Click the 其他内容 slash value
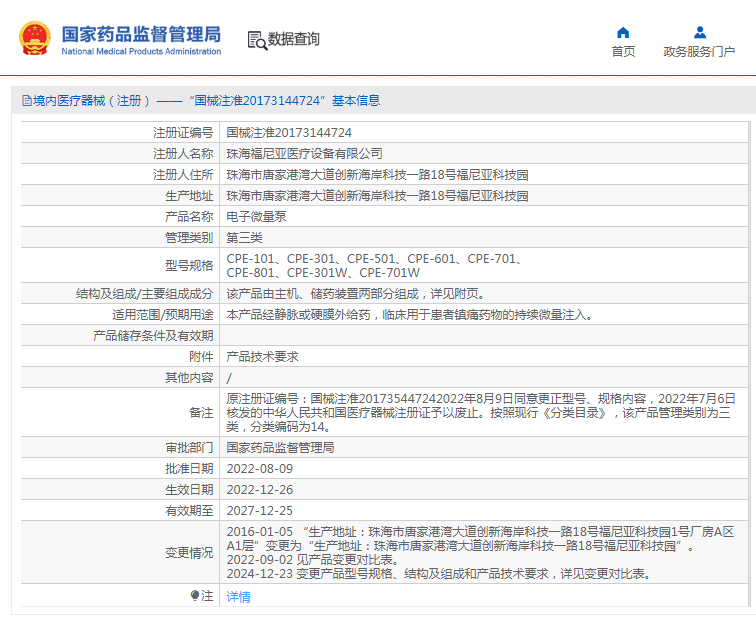This screenshot has width=756, height=624. (229, 378)
